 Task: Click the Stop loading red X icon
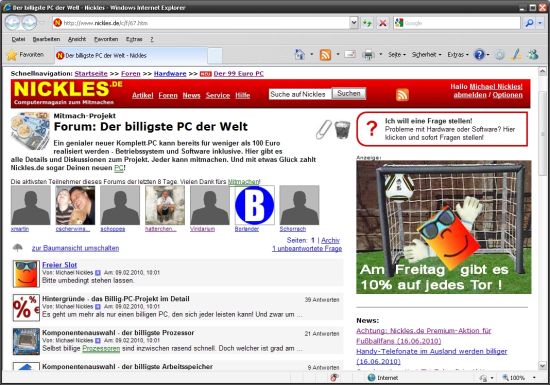(x=383, y=23)
